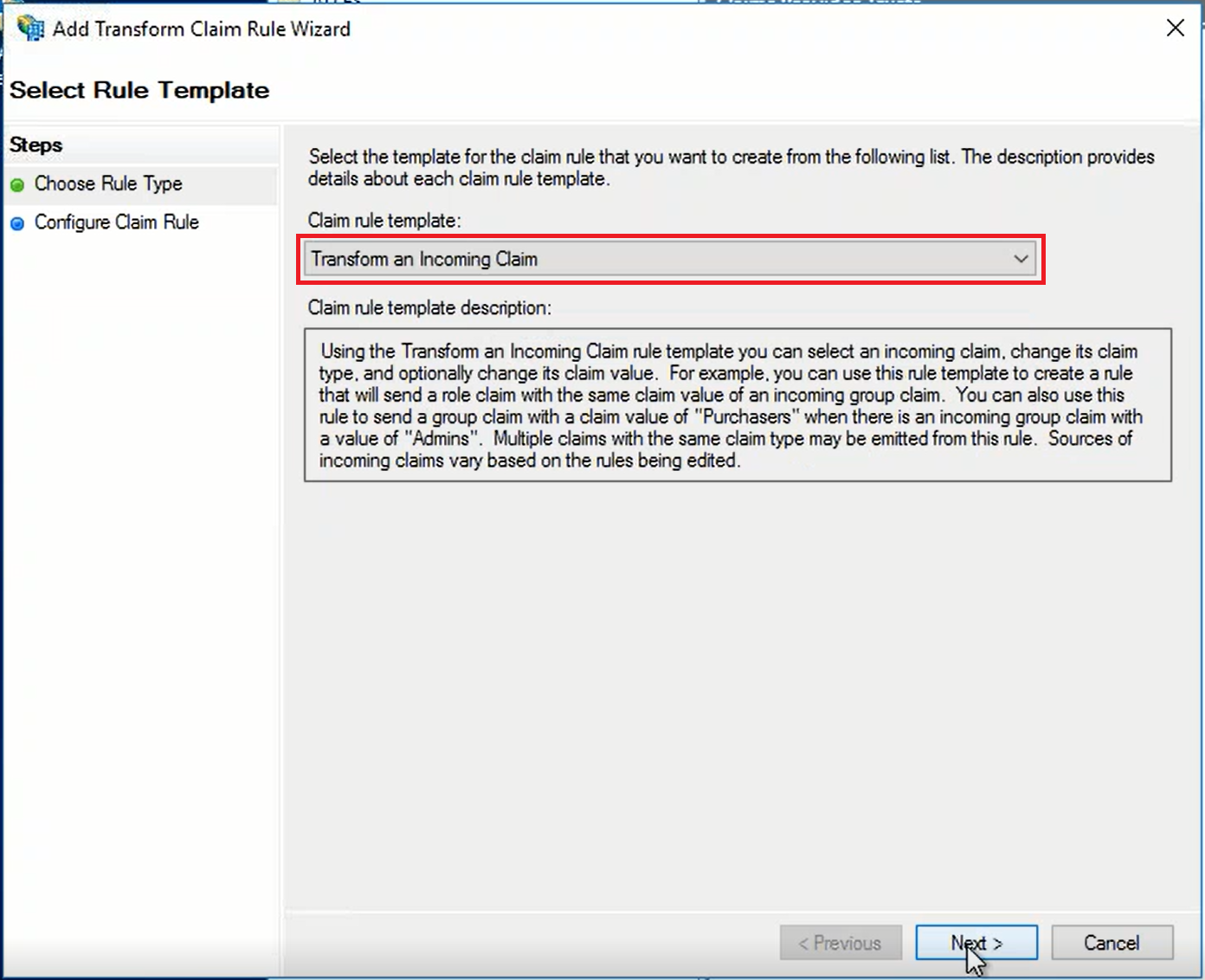The height and width of the screenshot is (980, 1205).
Task: Click the Select Rule Template heading
Action: pyautogui.click(x=139, y=90)
